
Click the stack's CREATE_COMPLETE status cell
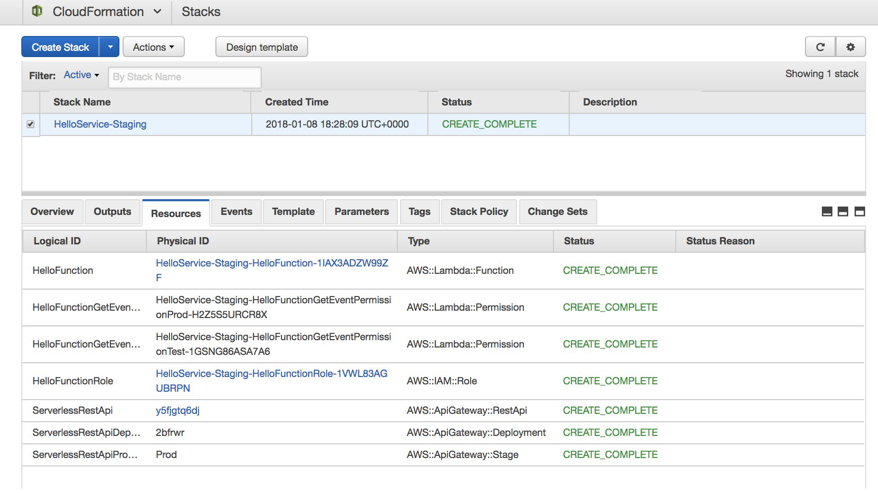(489, 124)
